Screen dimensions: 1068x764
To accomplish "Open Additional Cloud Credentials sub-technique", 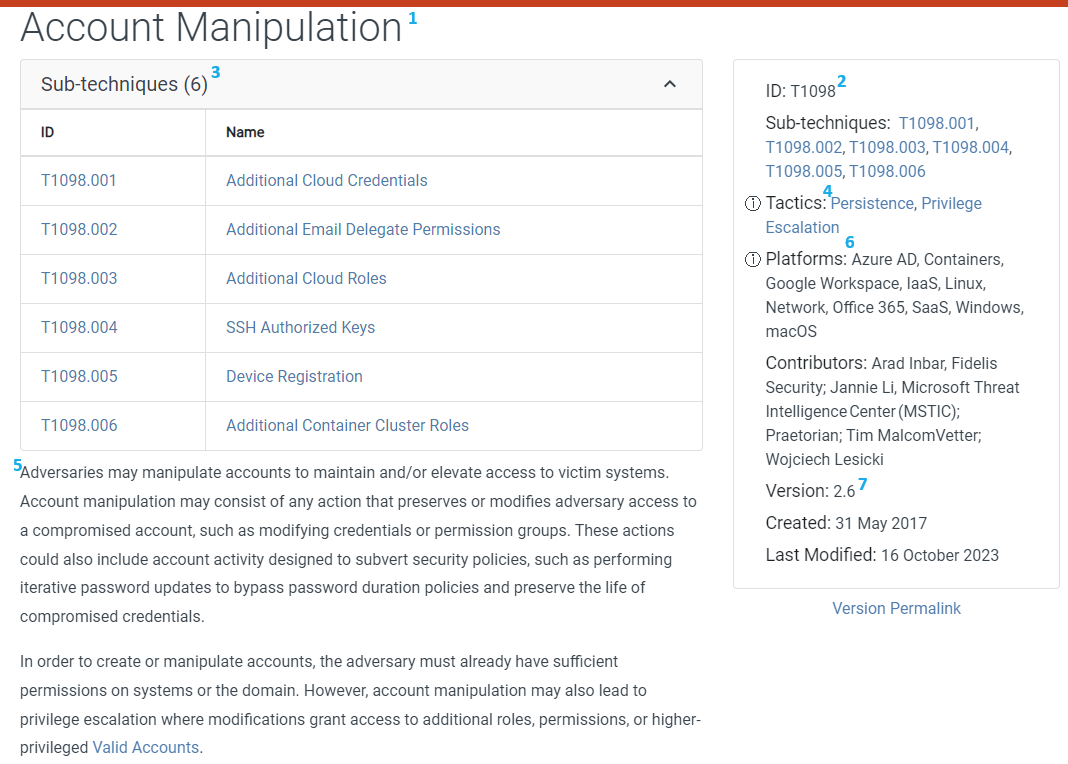I will (x=327, y=180).
